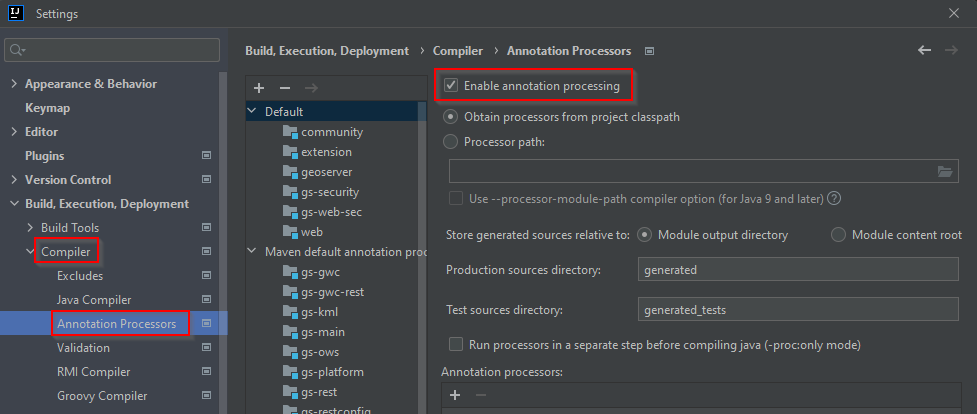The width and height of the screenshot is (977, 414).
Task: Collapse the Compiler tree node
Action: click(x=29, y=252)
